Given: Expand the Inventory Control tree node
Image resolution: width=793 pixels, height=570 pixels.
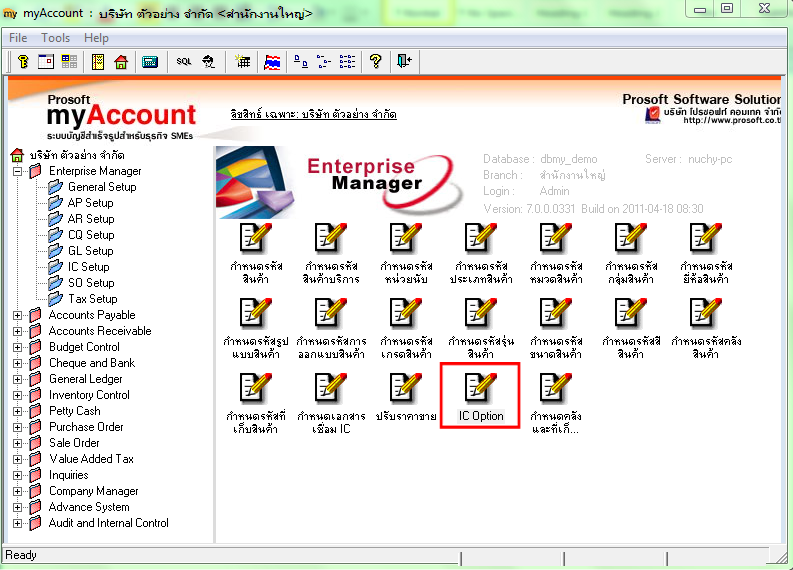Looking at the screenshot, I should 17,395.
